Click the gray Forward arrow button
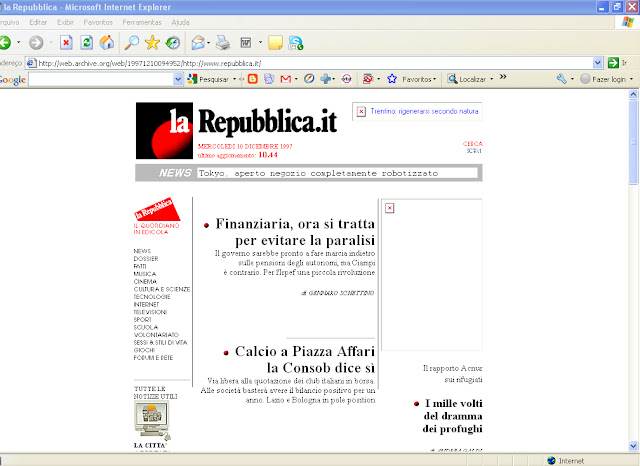 click(36, 42)
